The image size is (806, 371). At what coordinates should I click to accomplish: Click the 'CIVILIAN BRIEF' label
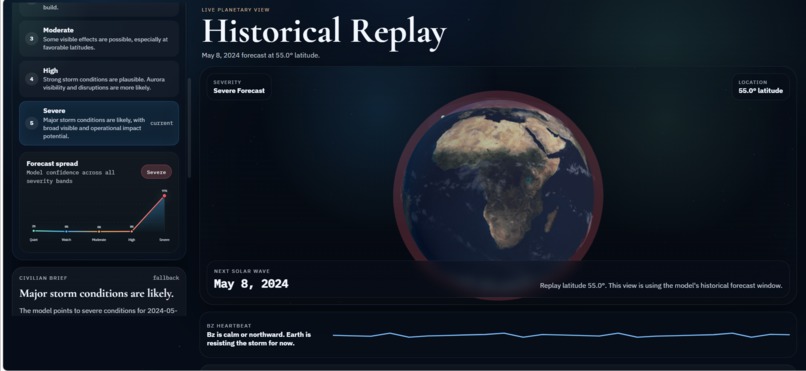[43, 278]
